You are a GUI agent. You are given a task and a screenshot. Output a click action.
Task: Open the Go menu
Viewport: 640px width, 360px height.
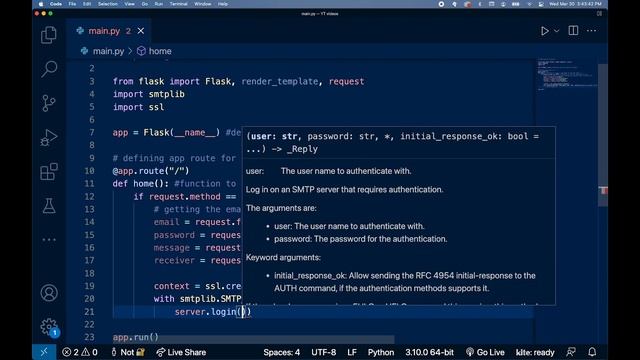pyautogui.click(x=145, y=4)
